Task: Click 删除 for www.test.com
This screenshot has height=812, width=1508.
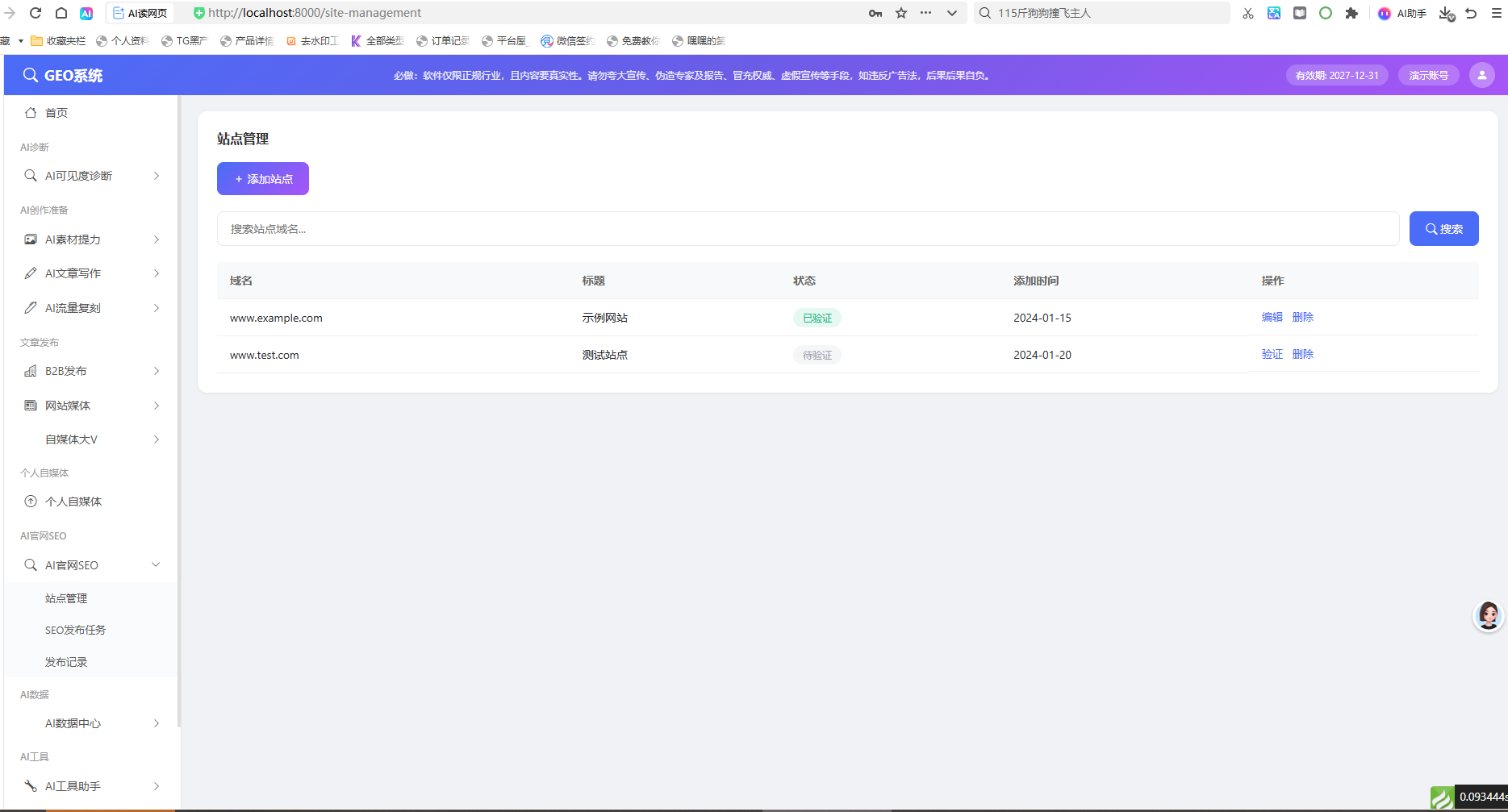Action: (1303, 354)
